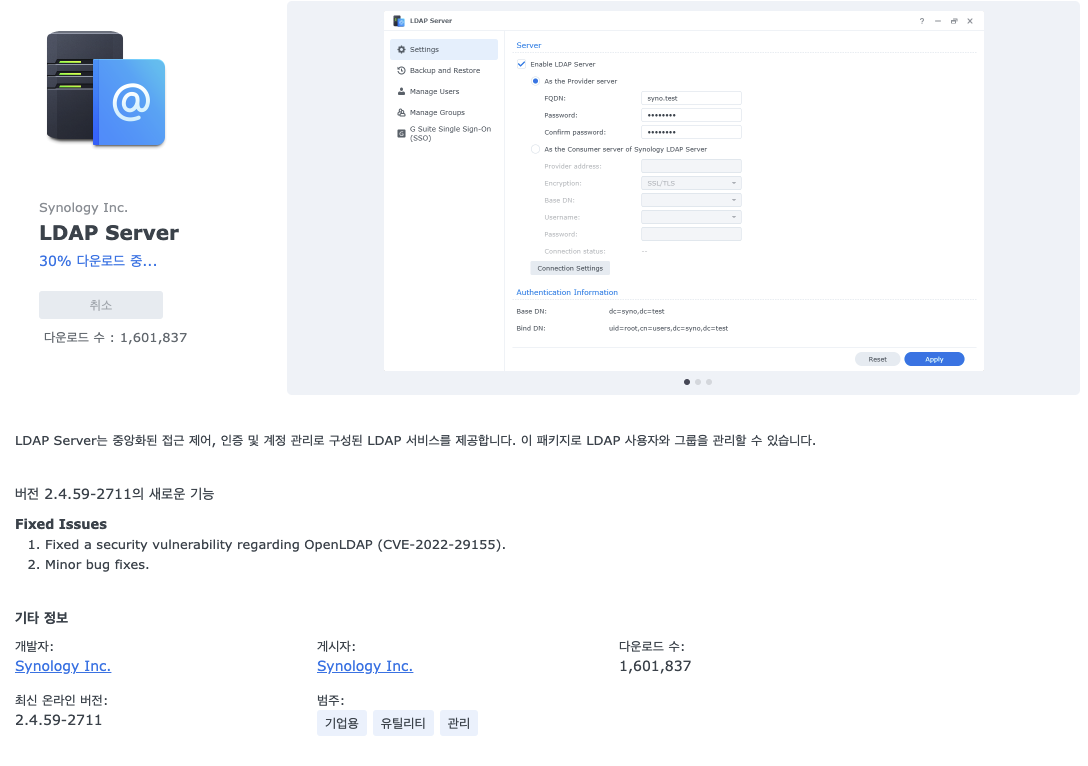The width and height of the screenshot is (1088, 766).
Task: Select Backup and Restore item in preview
Action: pos(444,70)
